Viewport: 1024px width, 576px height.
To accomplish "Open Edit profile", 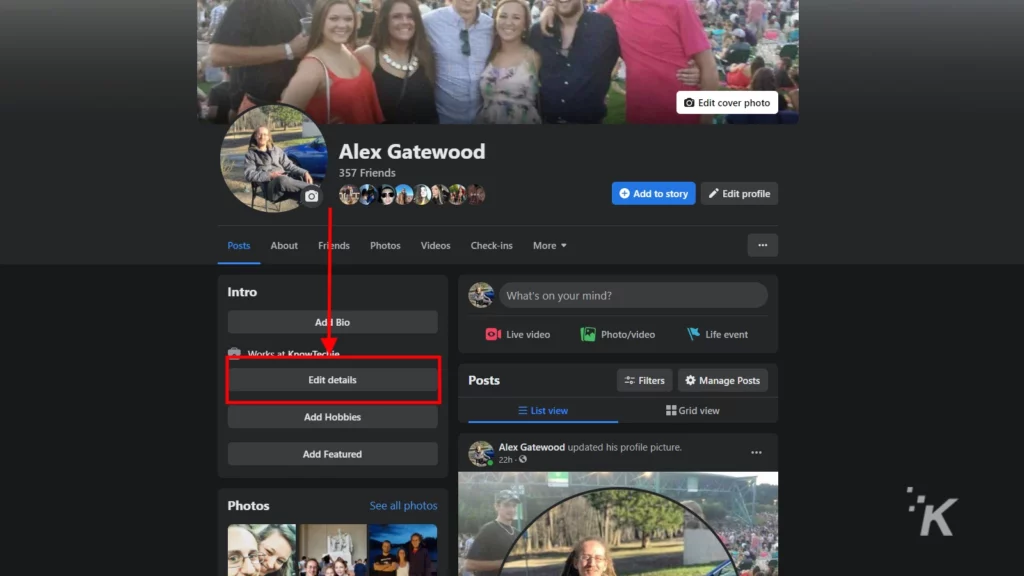I will point(739,193).
